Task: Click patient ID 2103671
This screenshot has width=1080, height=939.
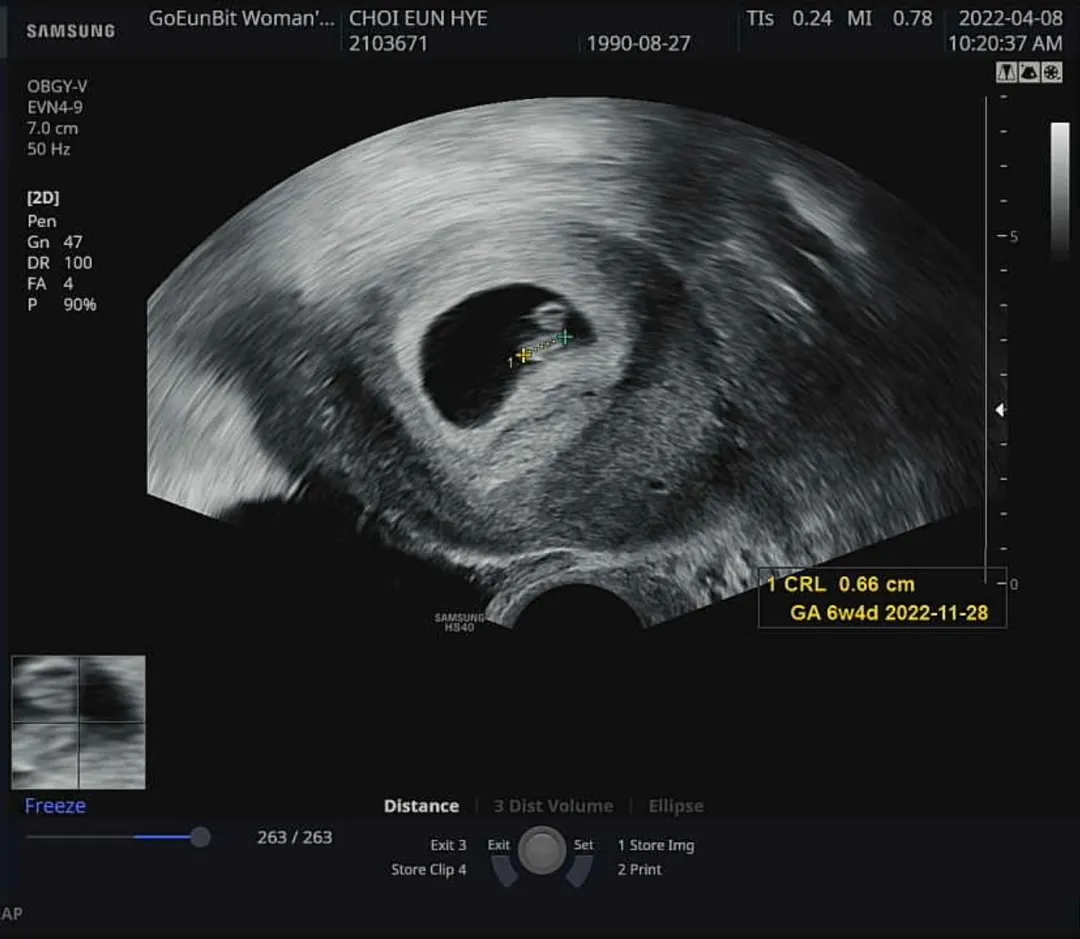Action: click(x=388, y=44)
